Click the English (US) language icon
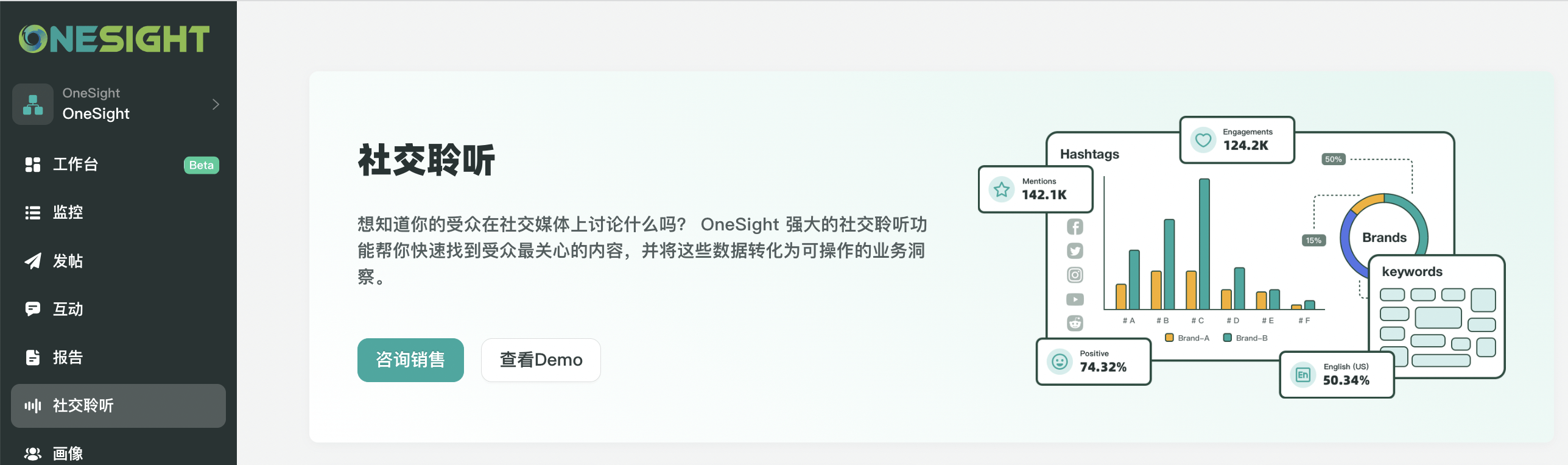The image size is (1568, 465). coord(1303,375)
